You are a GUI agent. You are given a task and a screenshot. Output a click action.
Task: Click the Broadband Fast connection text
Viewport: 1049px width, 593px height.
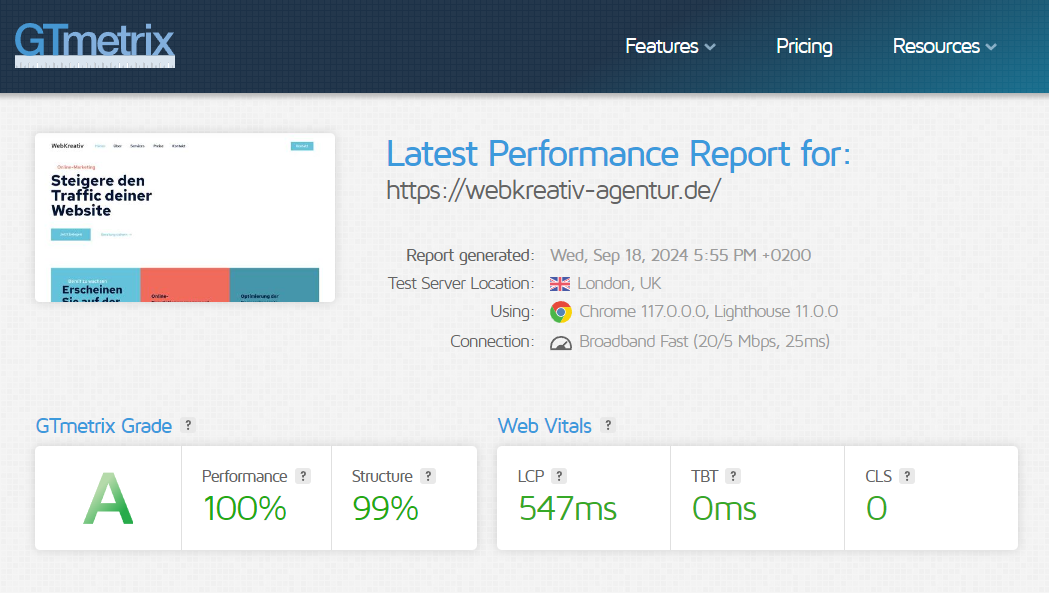[x=704, y=341]
